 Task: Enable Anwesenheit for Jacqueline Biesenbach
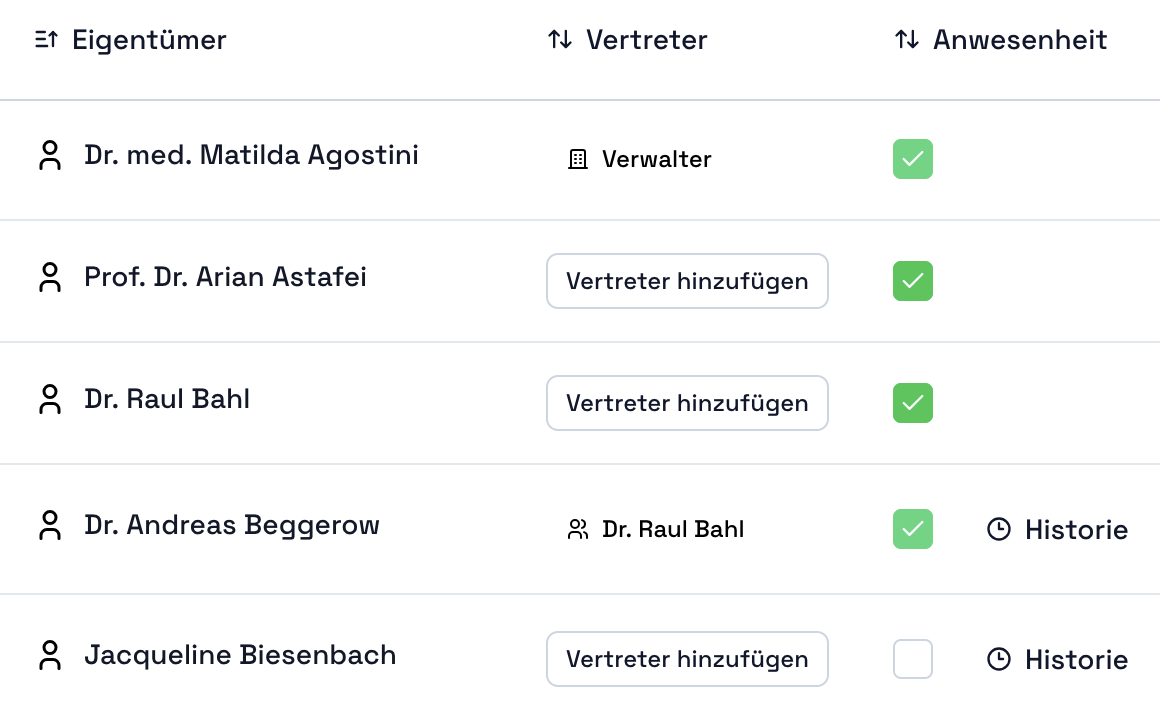[912, 659]
